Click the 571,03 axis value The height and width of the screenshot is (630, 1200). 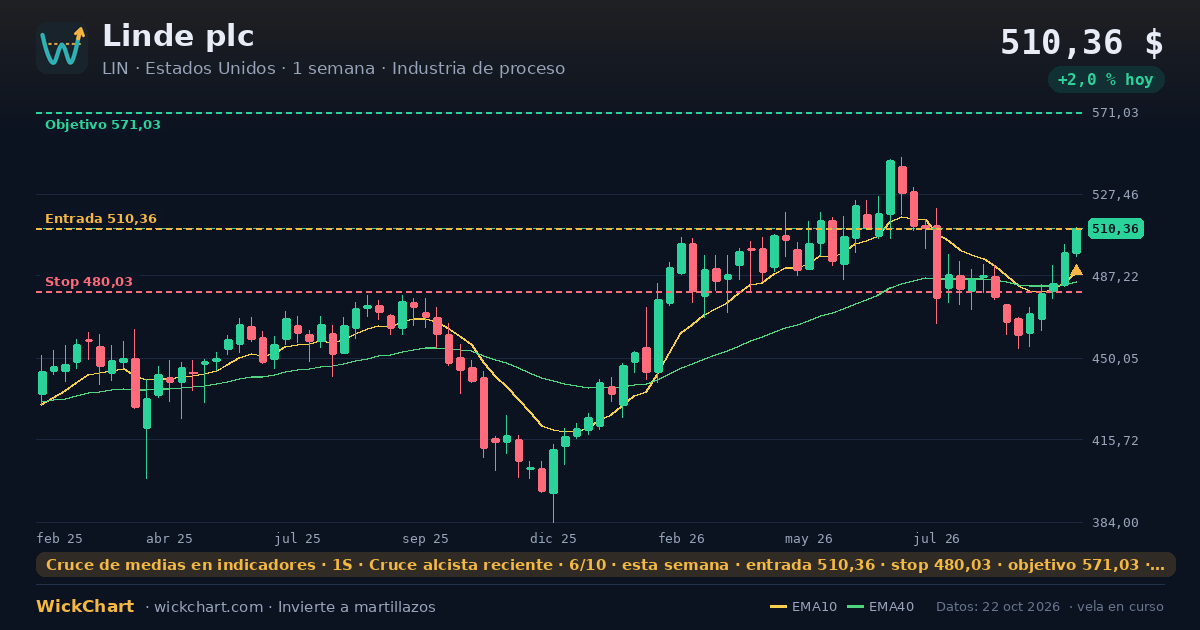1115,113
